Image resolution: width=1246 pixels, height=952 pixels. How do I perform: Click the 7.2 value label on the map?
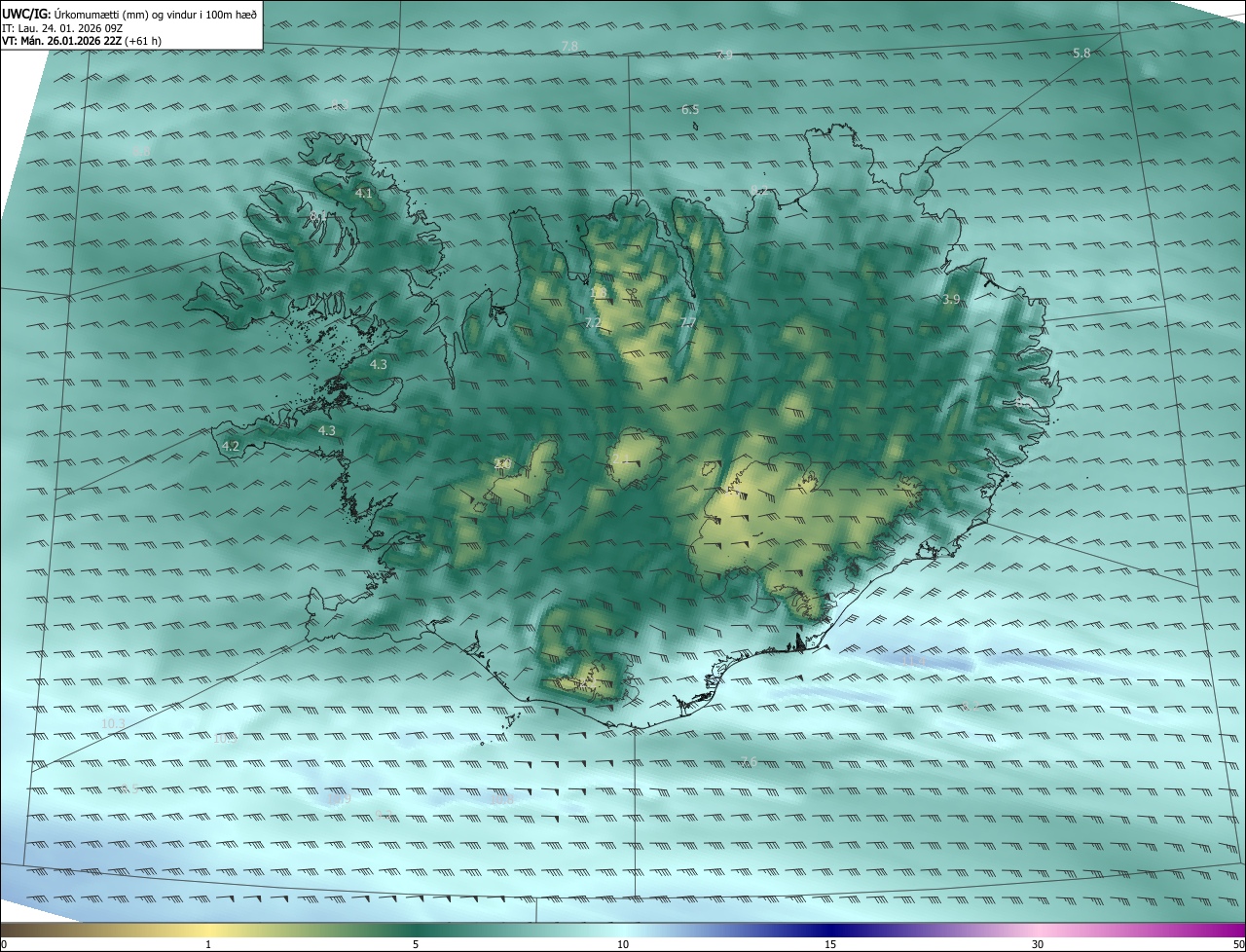click(x=593, y=322)
